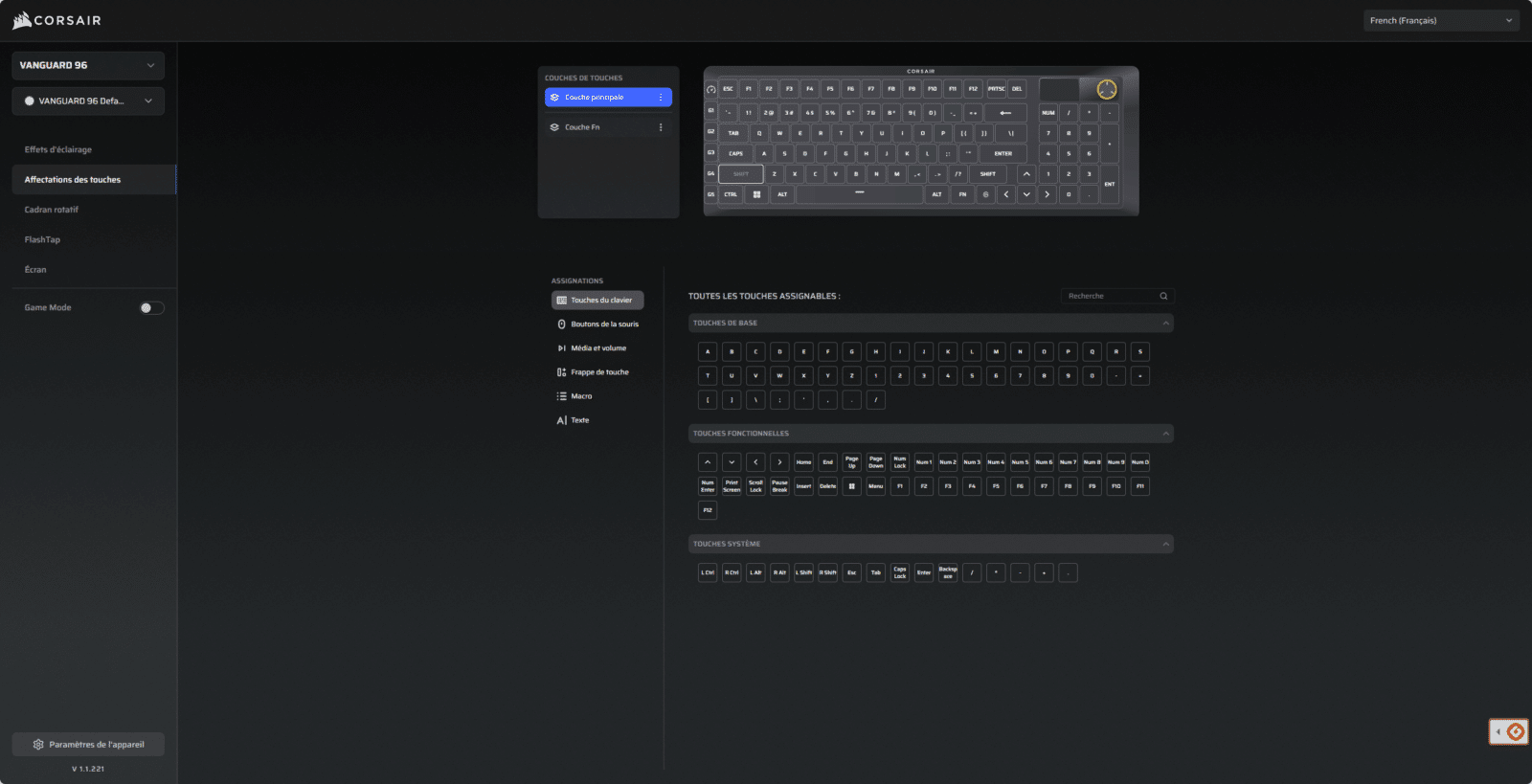The height and width of the screenshot is (784, 1532).
Task: Click the rotary dial on keyboard preview
Action: coord(1106,90)
